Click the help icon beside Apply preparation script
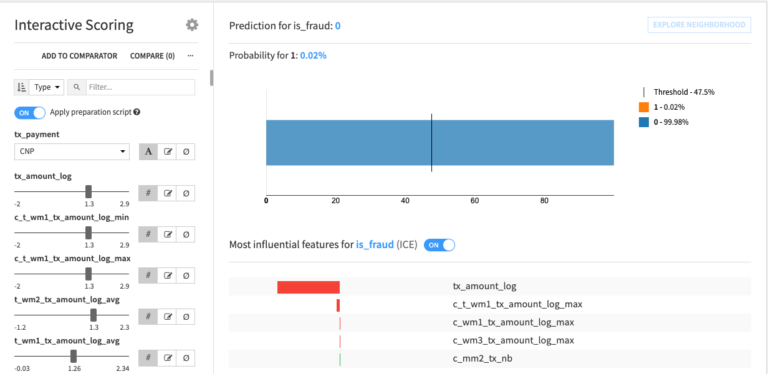Viewport: 768px width, 374px height. coord(137,112)
